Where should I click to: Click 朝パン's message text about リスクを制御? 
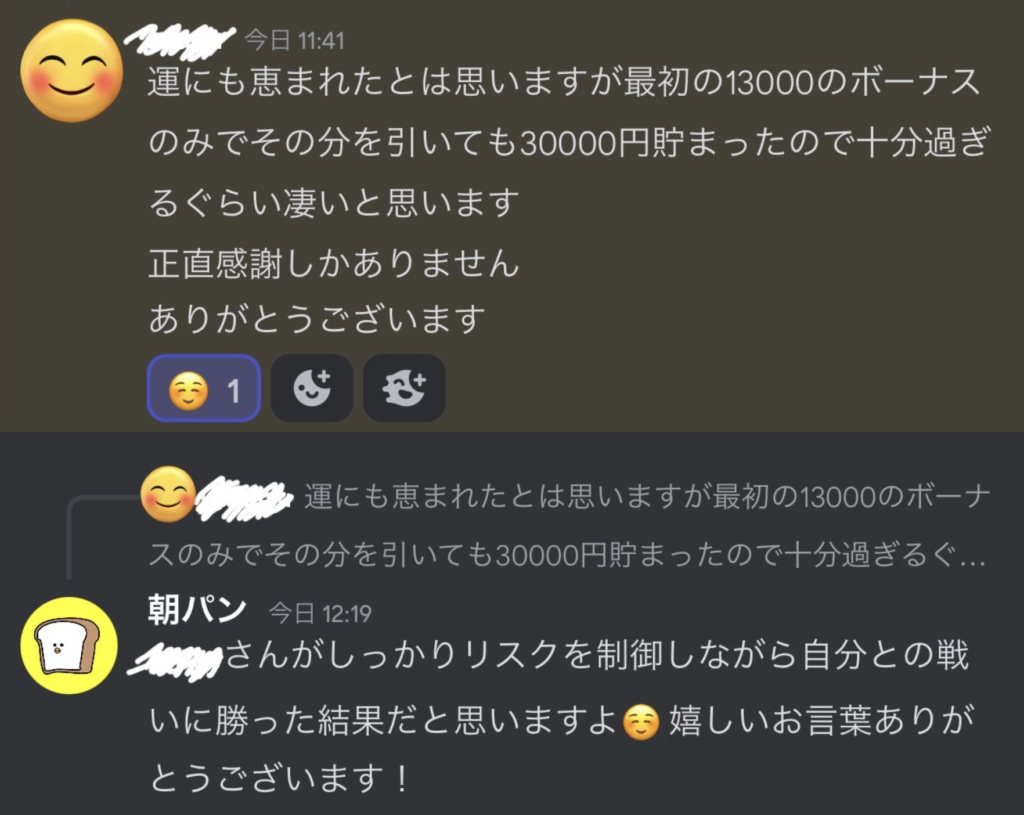[562, 716]
